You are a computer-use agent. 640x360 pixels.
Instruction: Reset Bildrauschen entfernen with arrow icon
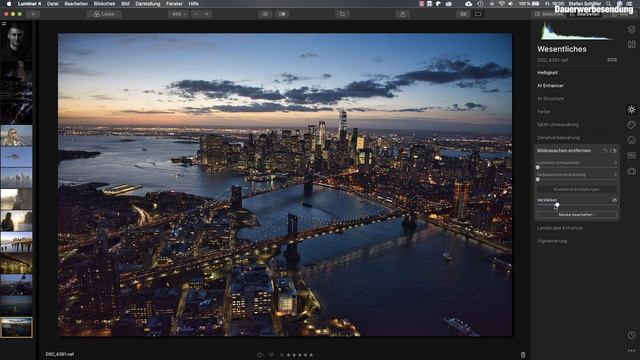tap(605, 151)
